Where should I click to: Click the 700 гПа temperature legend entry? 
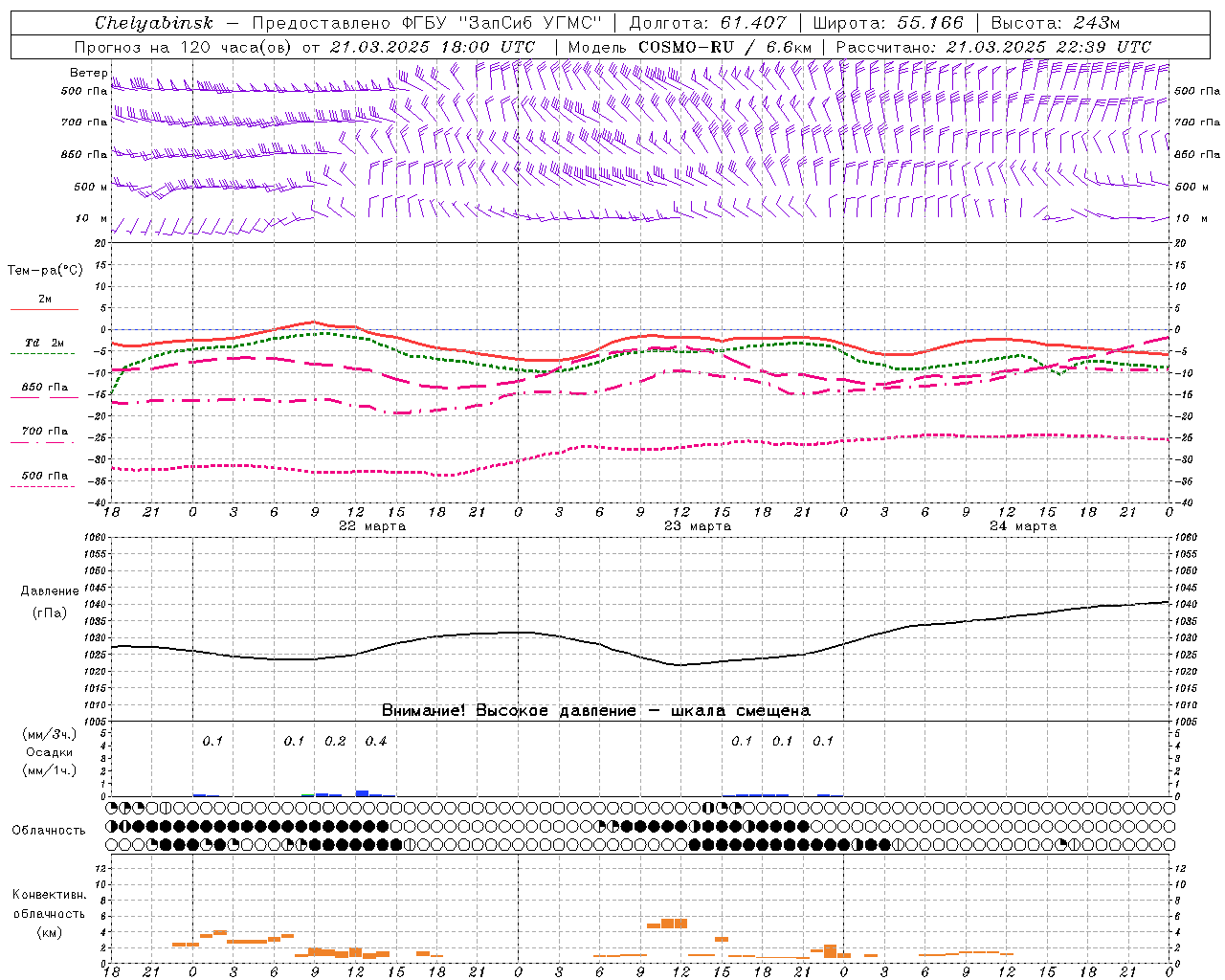[x=44, y=432]
